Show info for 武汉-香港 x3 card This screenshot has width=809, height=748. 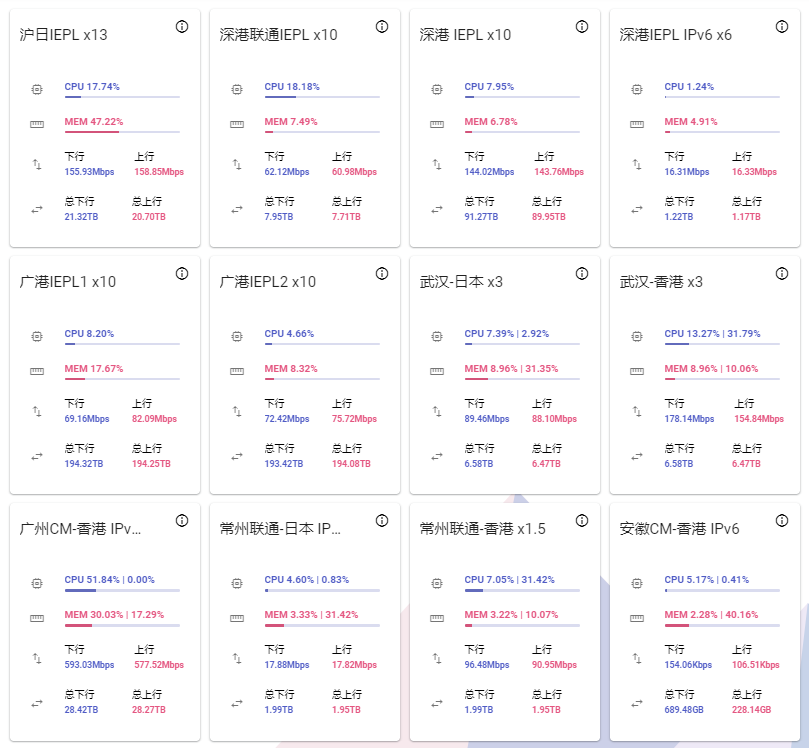[781, 274]
